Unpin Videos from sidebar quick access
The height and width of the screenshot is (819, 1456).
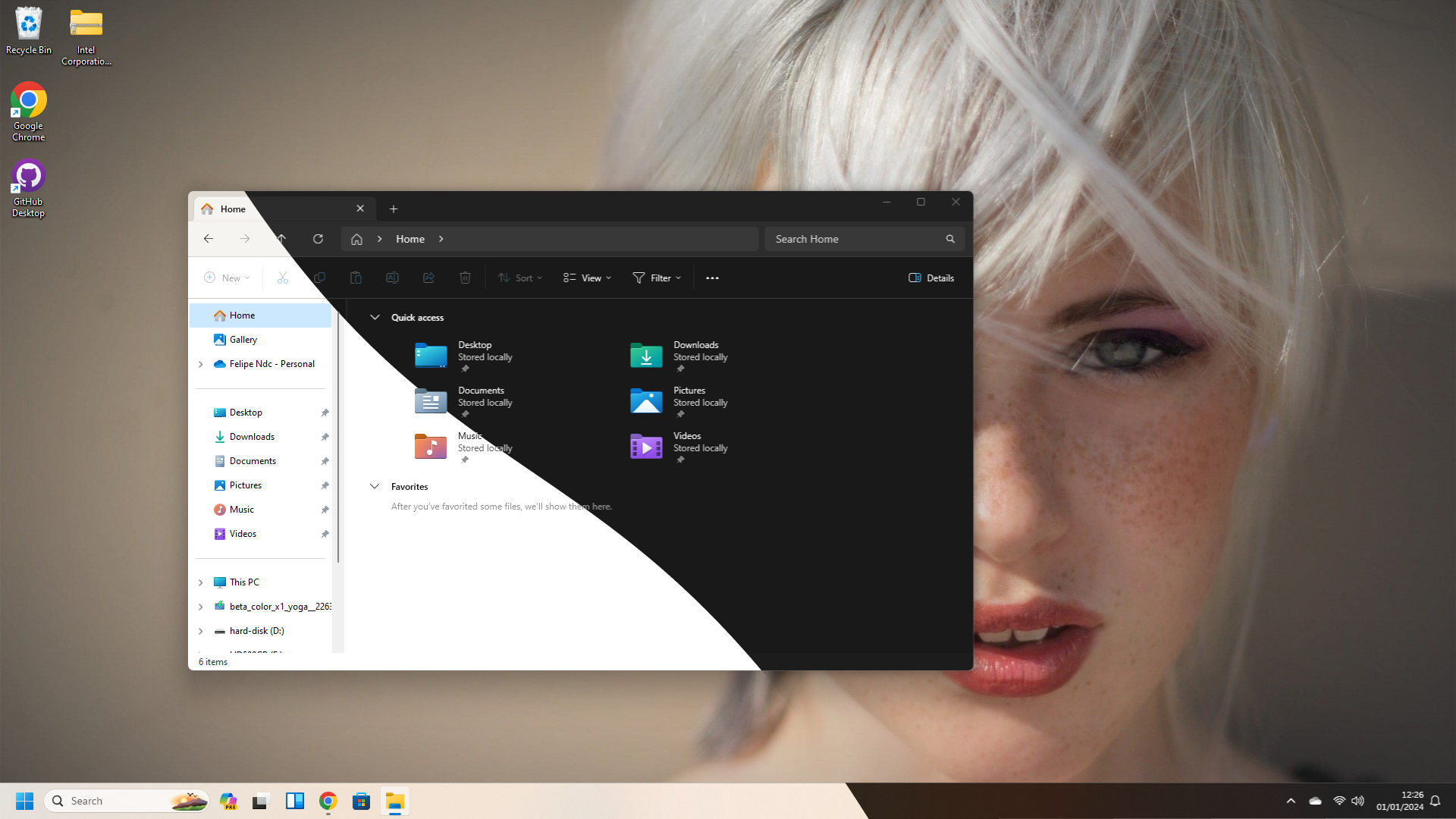click(x=325, y=534)
